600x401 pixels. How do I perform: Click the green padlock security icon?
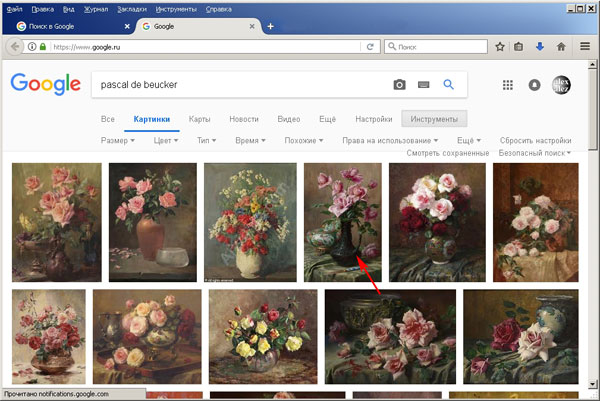point(43,47)
